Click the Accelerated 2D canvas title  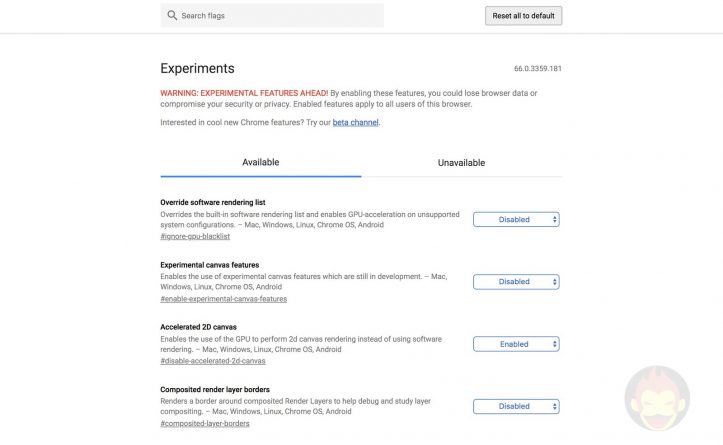pos(199,327)
